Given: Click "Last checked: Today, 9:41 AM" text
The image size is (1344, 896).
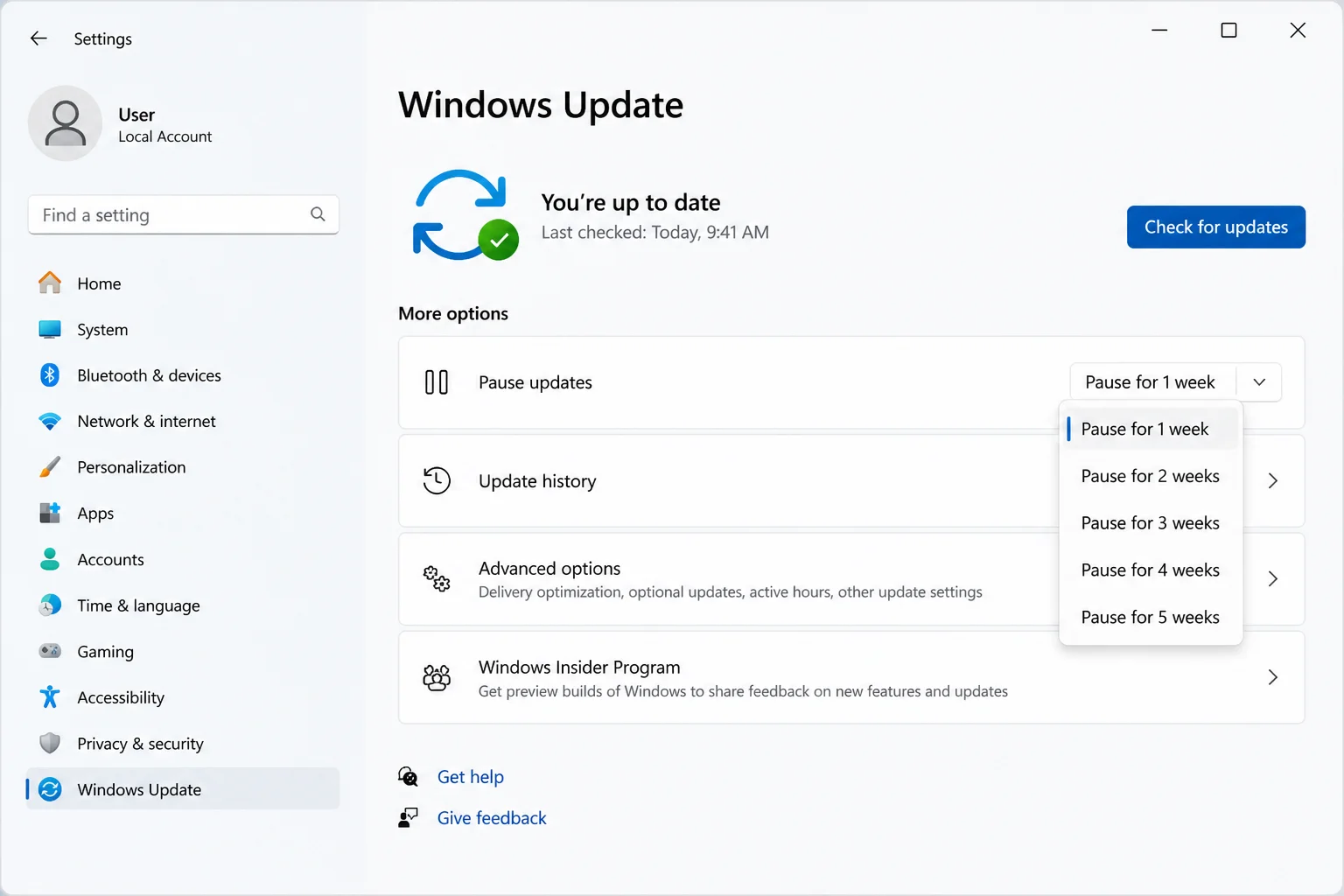Looking at the screenshot, I should 654,232.
